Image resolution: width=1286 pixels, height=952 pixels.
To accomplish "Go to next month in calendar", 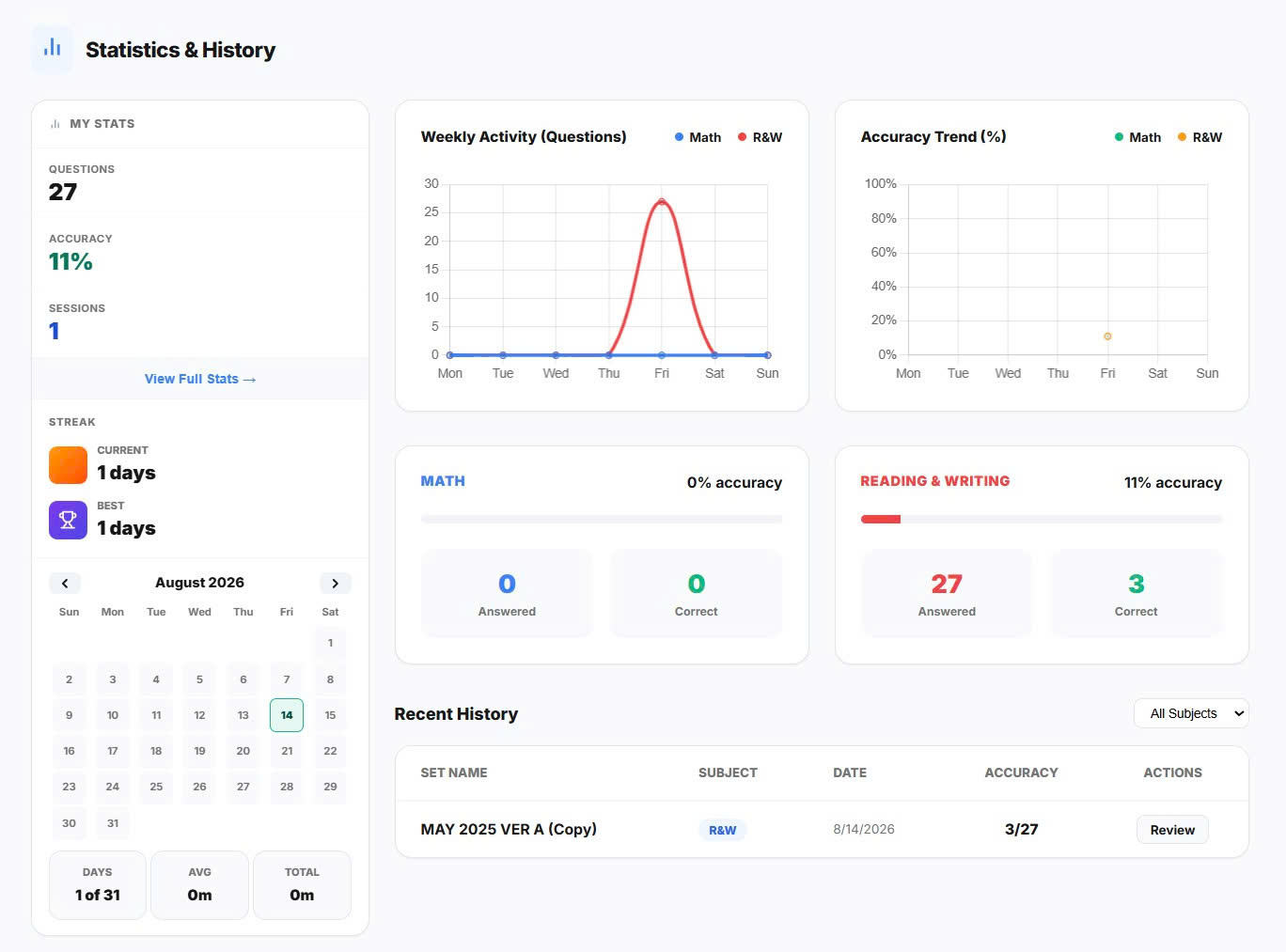I will tap(336, 583).
